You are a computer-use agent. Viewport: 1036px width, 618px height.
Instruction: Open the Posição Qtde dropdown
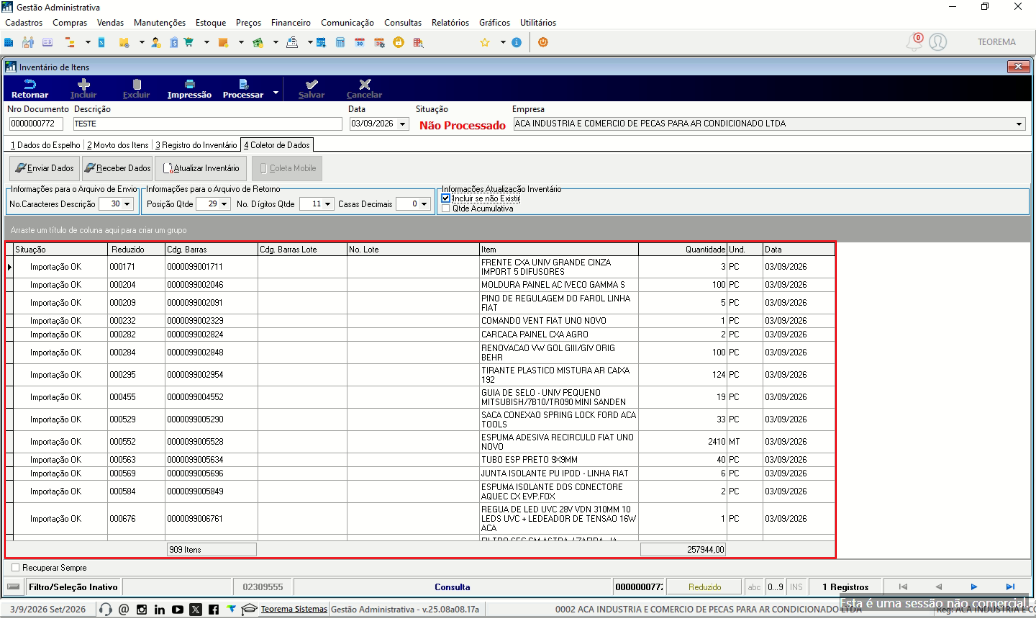coord(225,204)
